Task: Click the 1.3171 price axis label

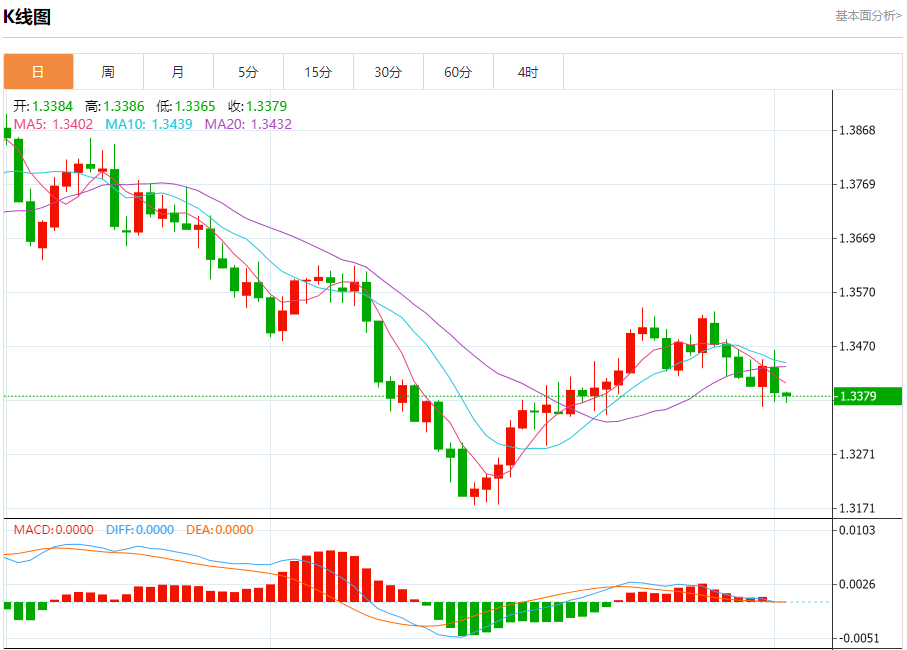Action: [x=857, y=508]
